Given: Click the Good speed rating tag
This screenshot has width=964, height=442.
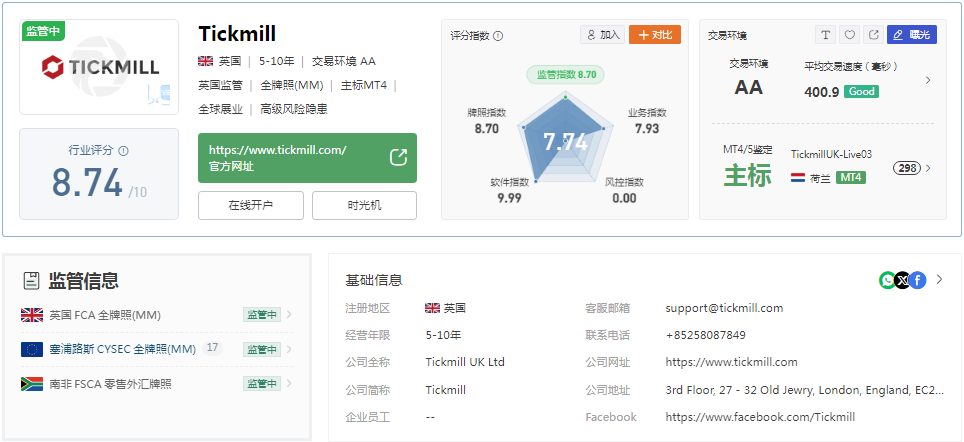Looking at the screenshot, I should 861,92.
